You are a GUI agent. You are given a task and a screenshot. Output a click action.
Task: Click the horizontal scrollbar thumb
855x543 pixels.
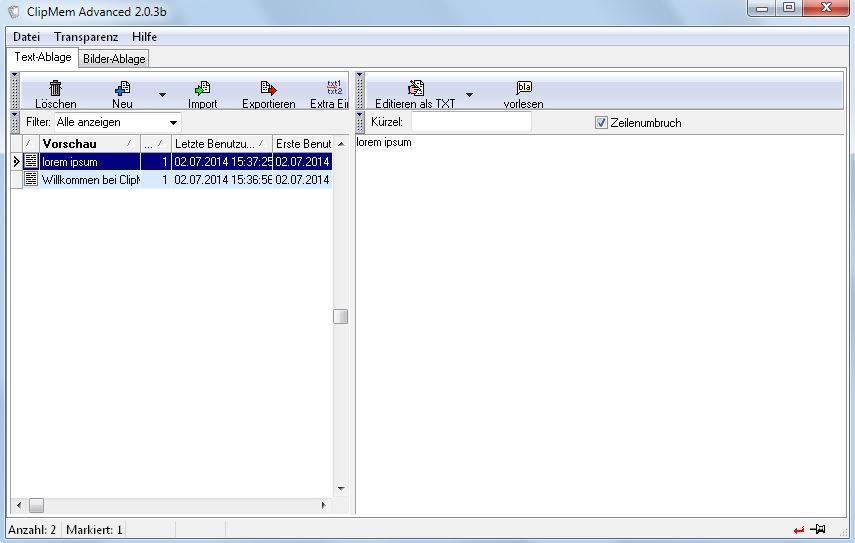(x=36, y=505)
